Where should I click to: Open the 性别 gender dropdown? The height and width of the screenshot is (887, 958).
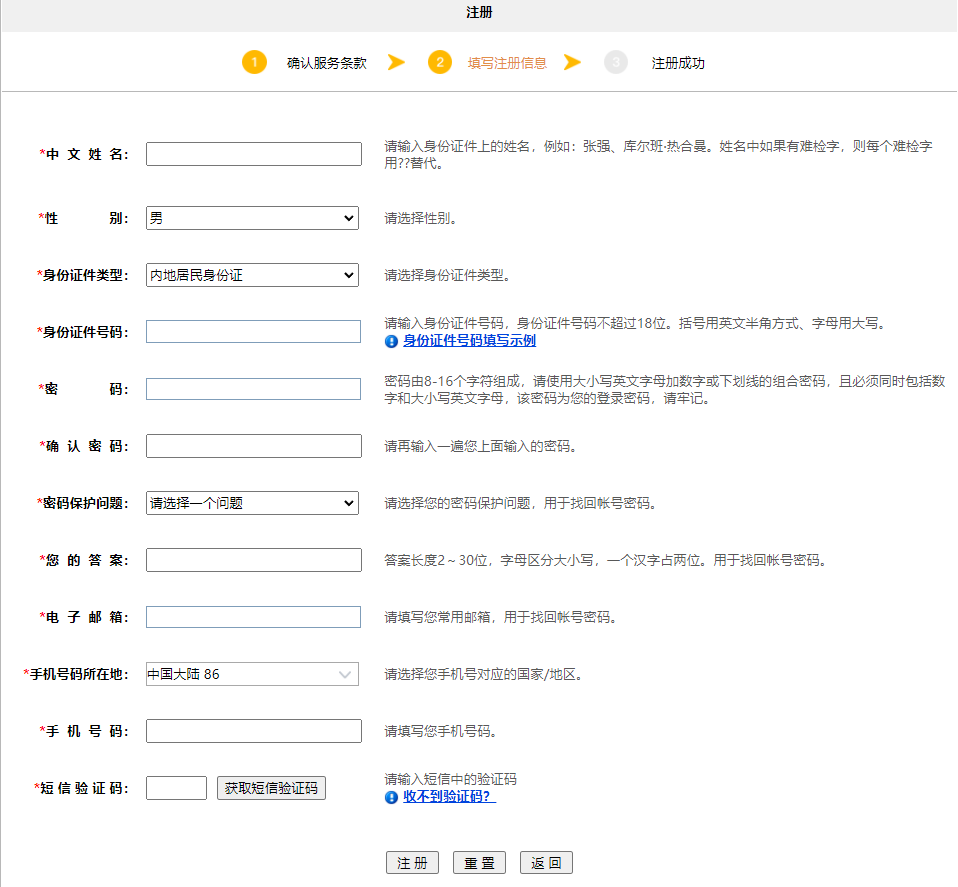[x=252, y=217]
